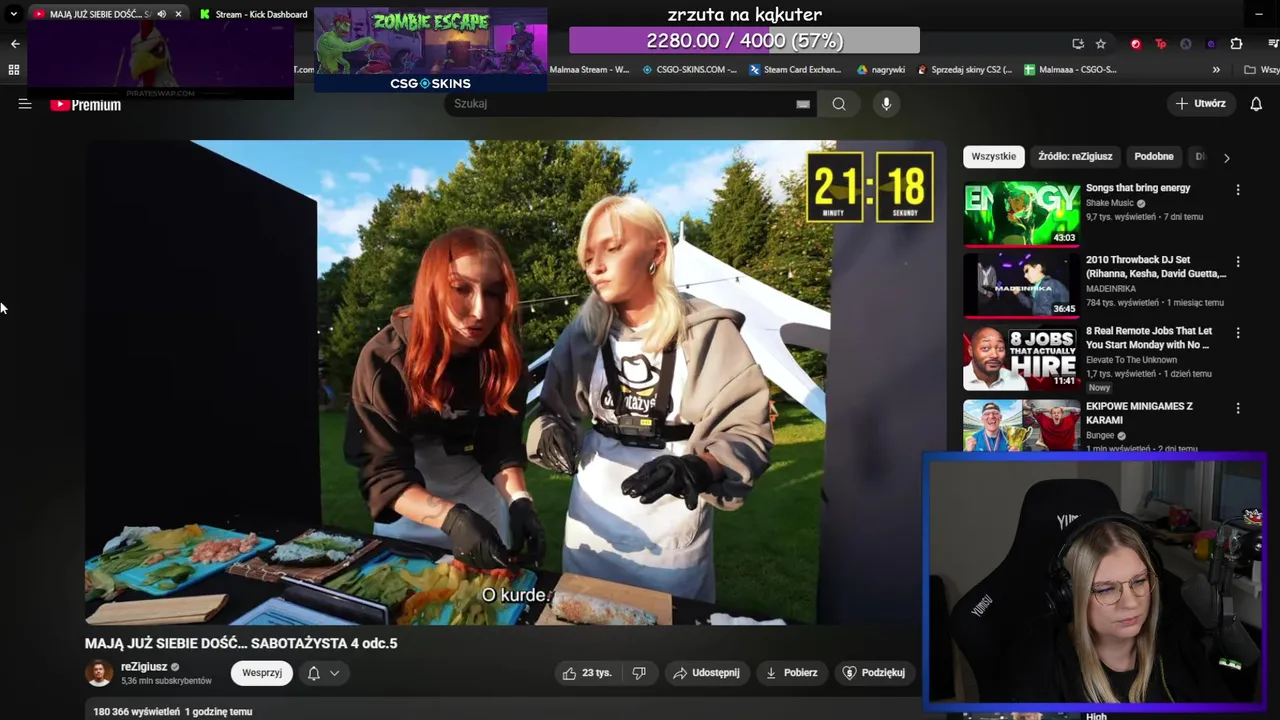Go back with browser back arrow
The height and width of the screenshot is (720, 1280).
tap(15, 44)
